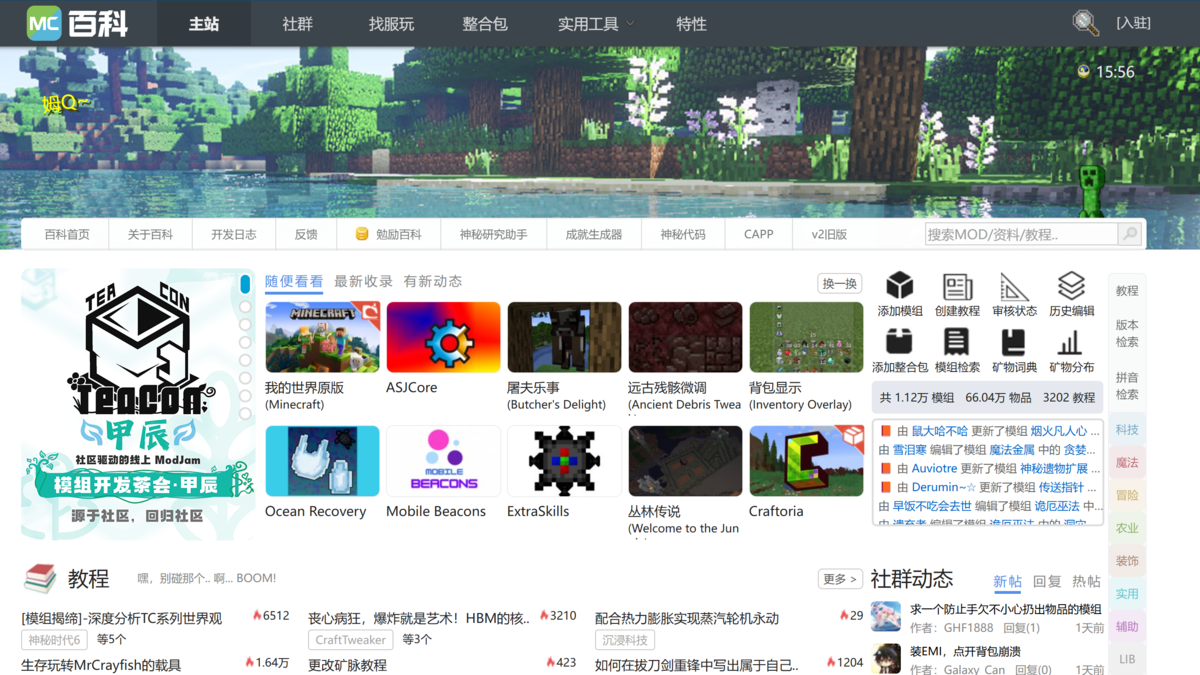Open the 历史编辑 layers icon

[1071, 286]
